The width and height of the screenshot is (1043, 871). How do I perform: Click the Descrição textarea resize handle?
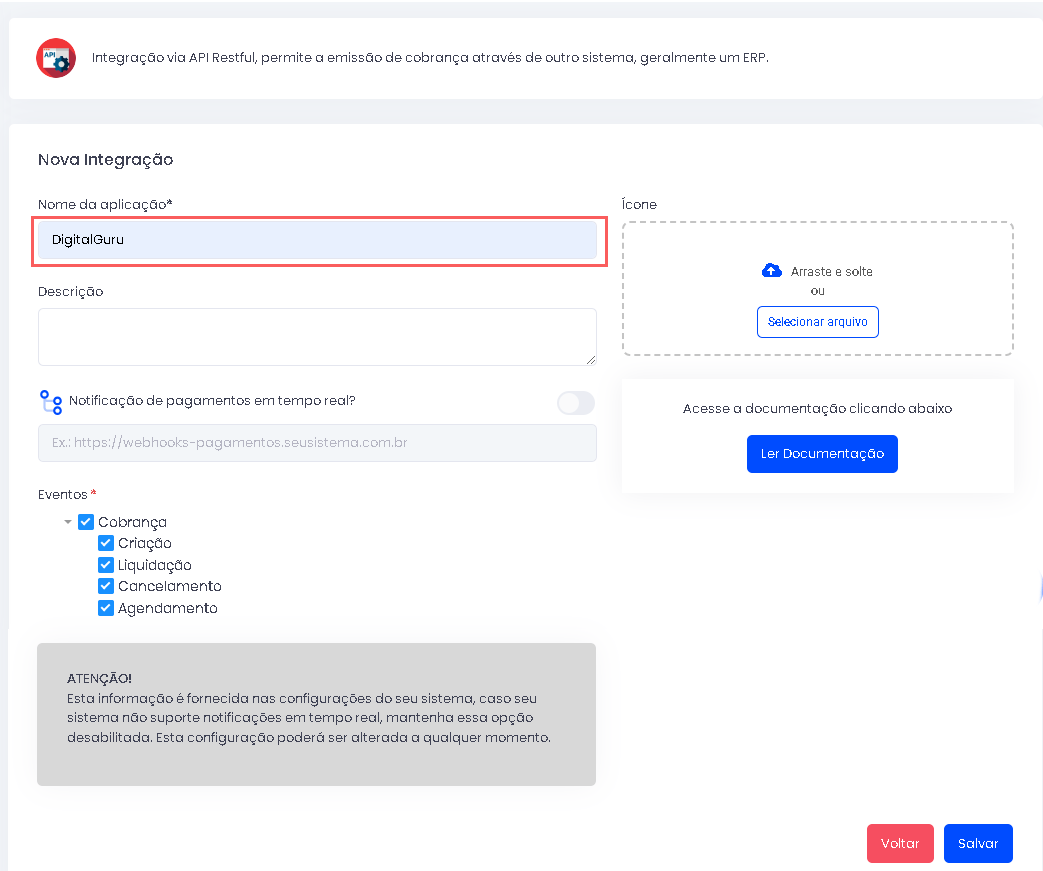(590, 359)
